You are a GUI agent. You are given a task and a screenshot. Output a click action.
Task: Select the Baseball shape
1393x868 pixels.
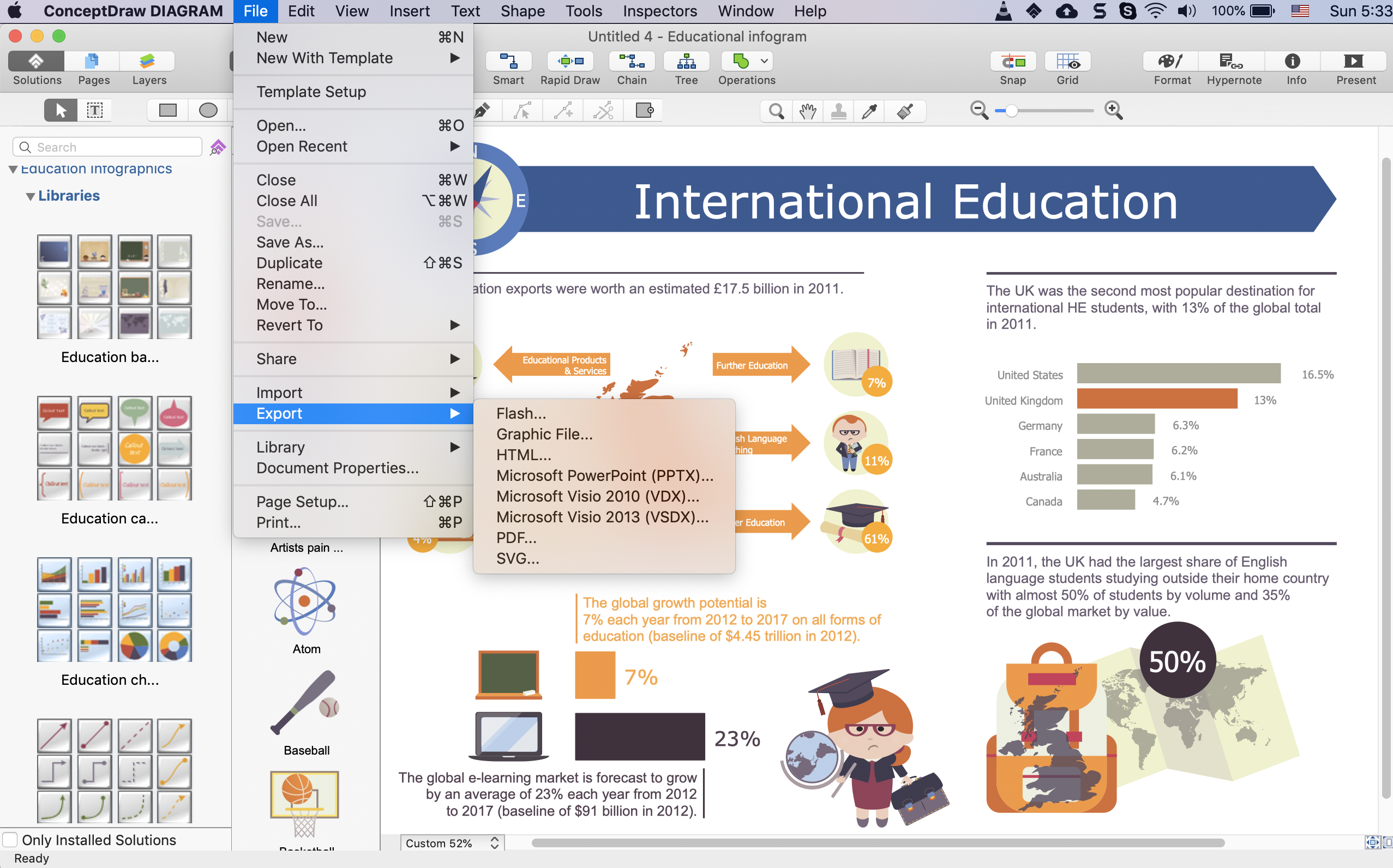(305, 702)
